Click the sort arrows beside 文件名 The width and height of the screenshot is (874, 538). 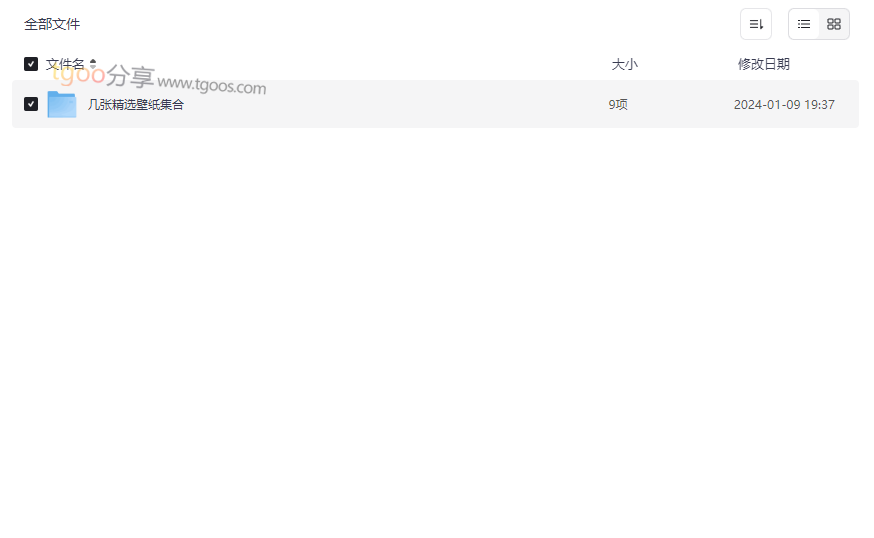tap(93, 64)
